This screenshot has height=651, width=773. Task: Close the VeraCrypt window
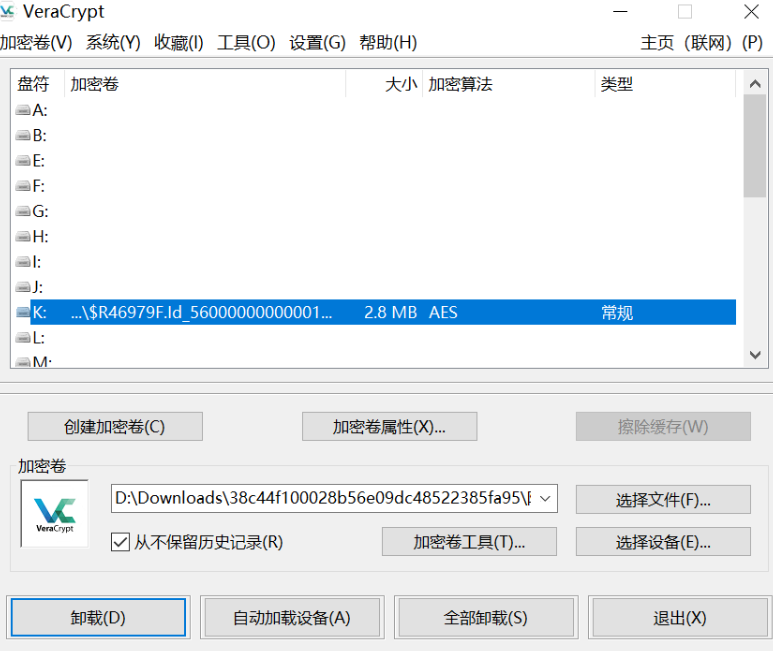point(751,11)
